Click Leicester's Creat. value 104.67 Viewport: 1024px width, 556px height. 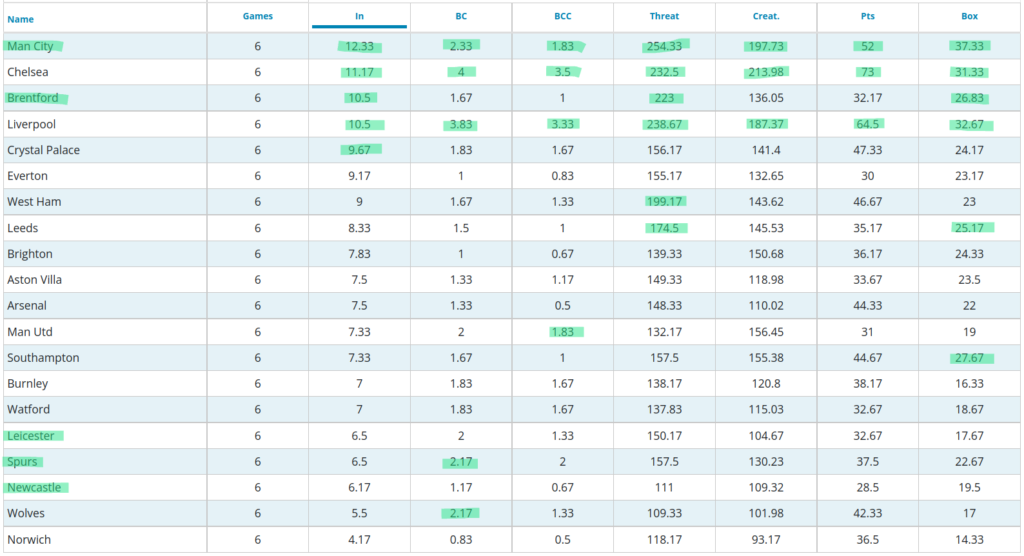point(766,436)
